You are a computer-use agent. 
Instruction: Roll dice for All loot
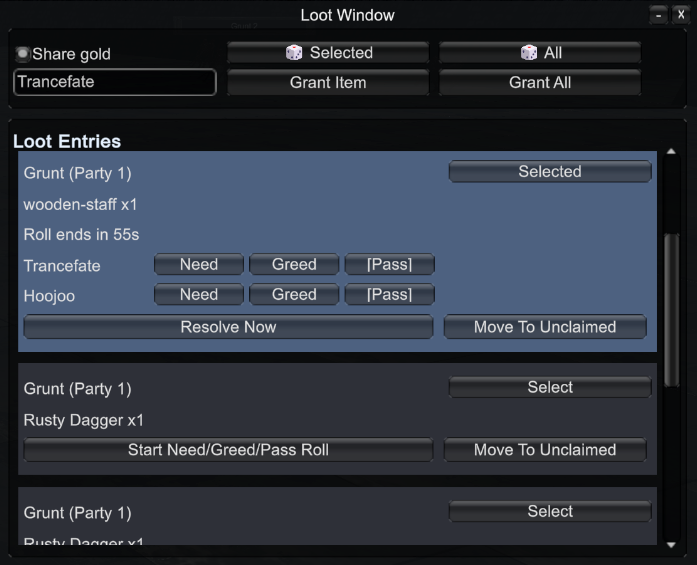click(540, 53)
